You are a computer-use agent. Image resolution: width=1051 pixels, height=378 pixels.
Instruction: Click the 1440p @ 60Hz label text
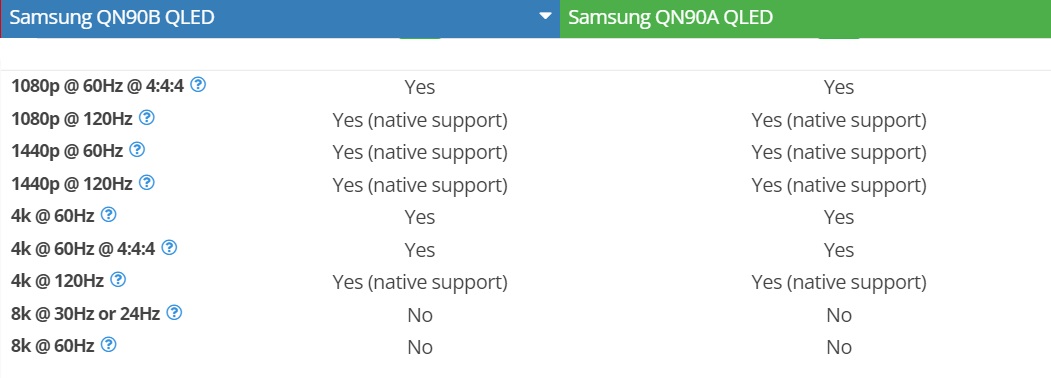(x=67, y=151)
